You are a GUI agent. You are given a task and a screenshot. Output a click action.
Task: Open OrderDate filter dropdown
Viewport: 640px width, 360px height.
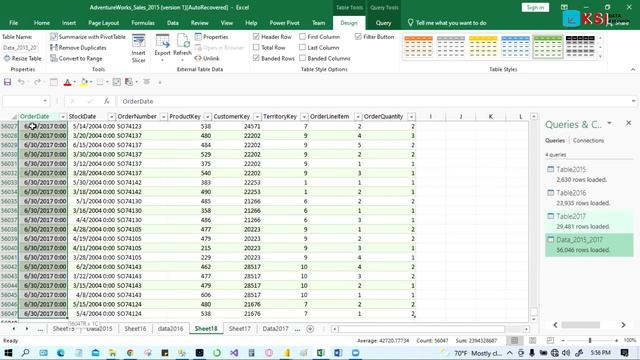coord(62,117)
